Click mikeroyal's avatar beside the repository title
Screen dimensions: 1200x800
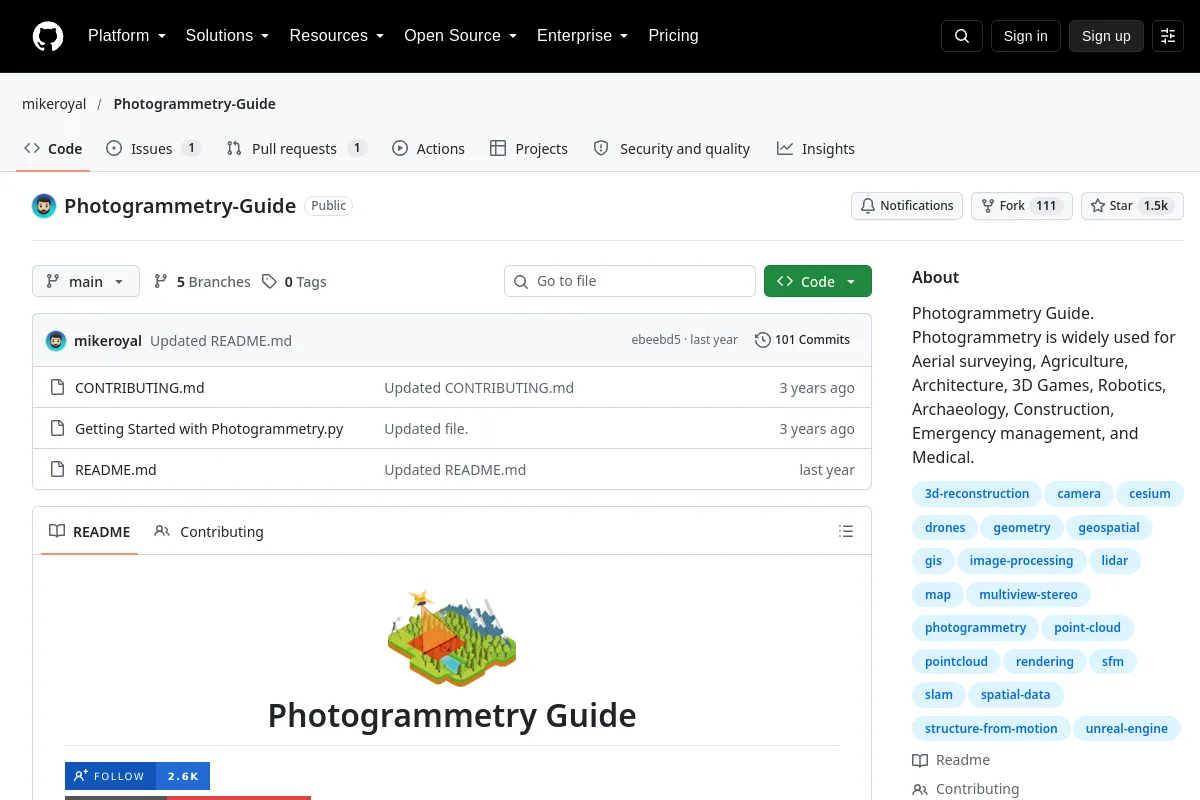44,206
